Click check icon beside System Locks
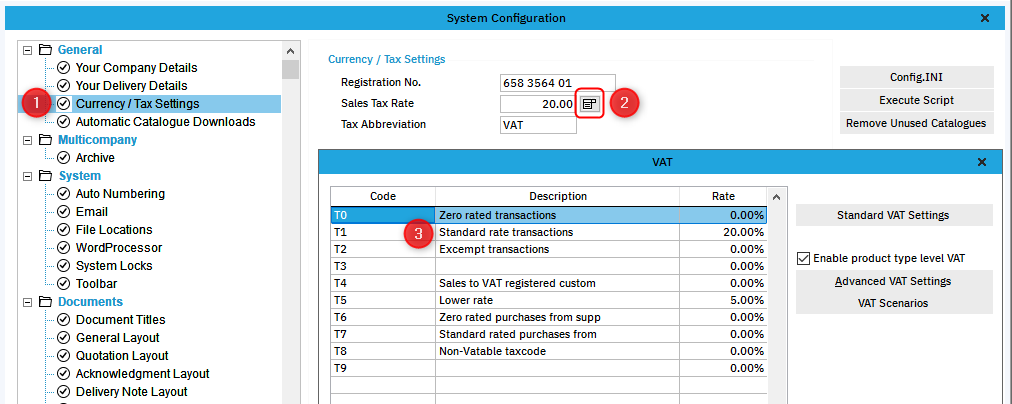Viewport: 1012px width, 404px height. [64, 266]
